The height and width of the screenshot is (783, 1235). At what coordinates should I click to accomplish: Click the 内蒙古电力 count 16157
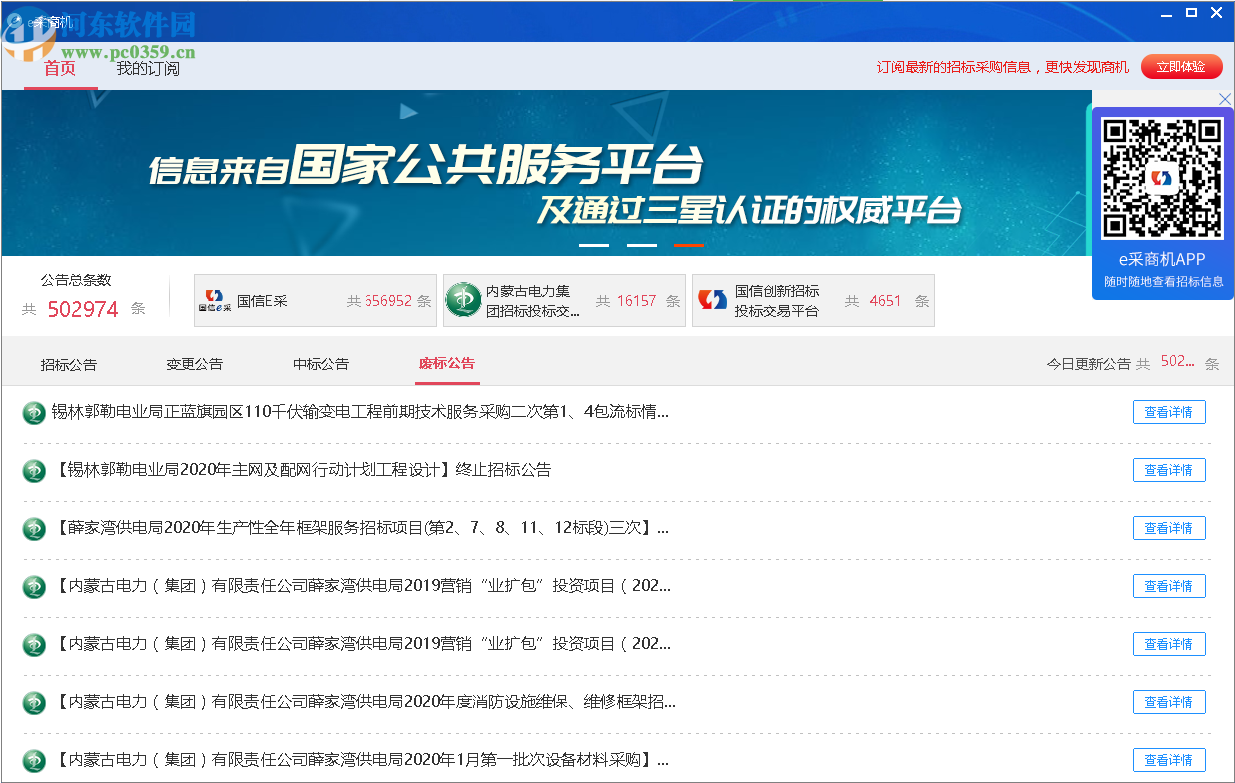coord(637,300)
